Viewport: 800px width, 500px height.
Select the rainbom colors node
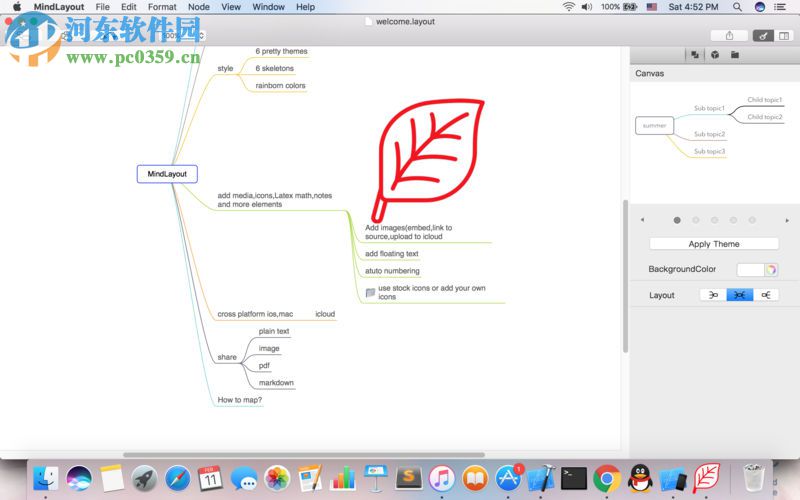click(280, 86)
